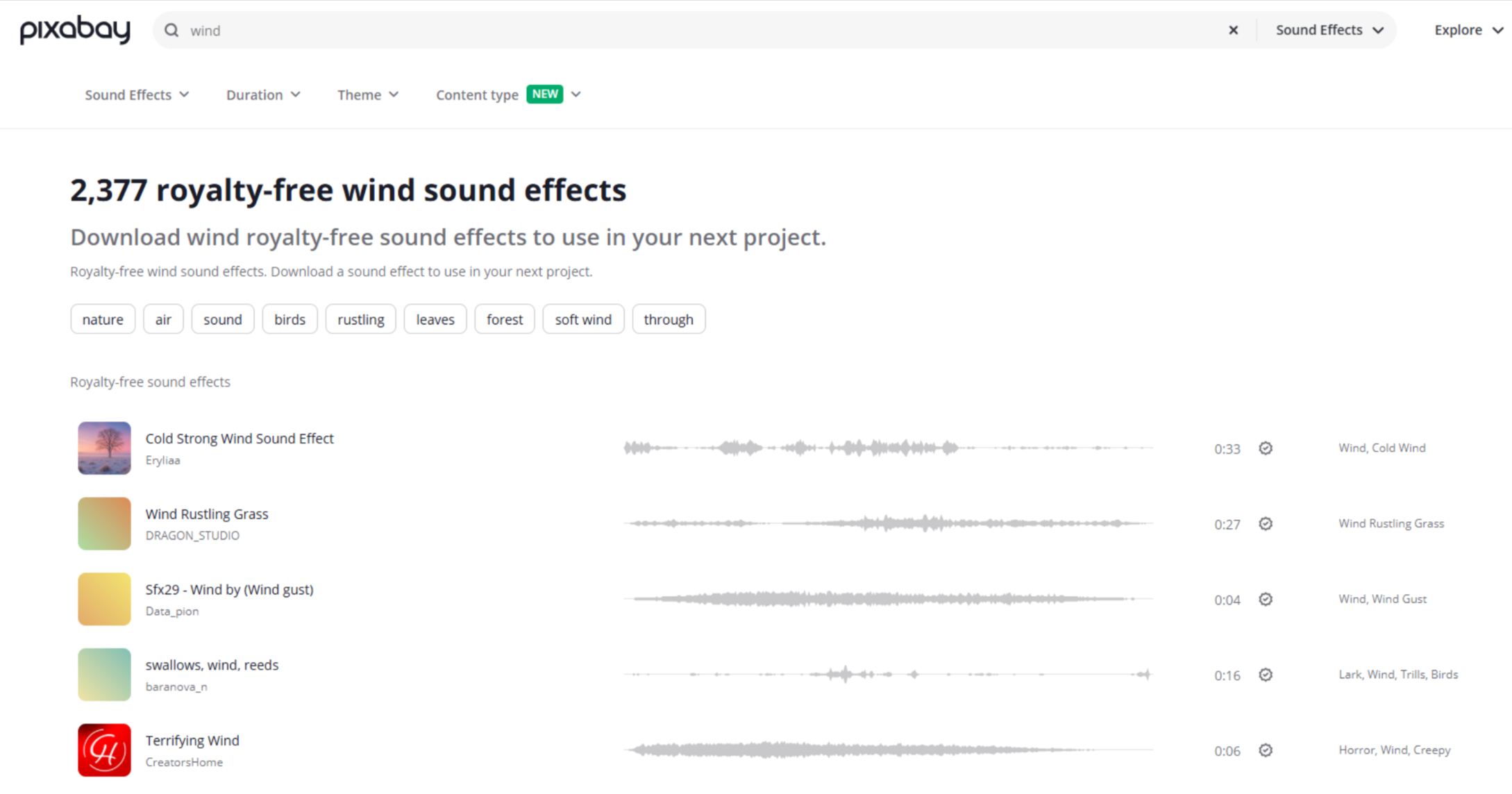The image size is (1512, 794).
Task: View license badge for swallows, wind, reeds
Action: pyautogui.click(x=1266, y=675)
